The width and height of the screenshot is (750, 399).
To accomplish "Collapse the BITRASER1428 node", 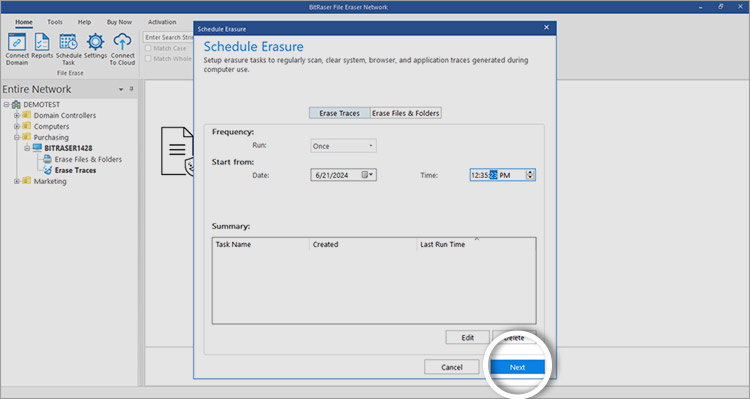I will (x=27, y=148).
